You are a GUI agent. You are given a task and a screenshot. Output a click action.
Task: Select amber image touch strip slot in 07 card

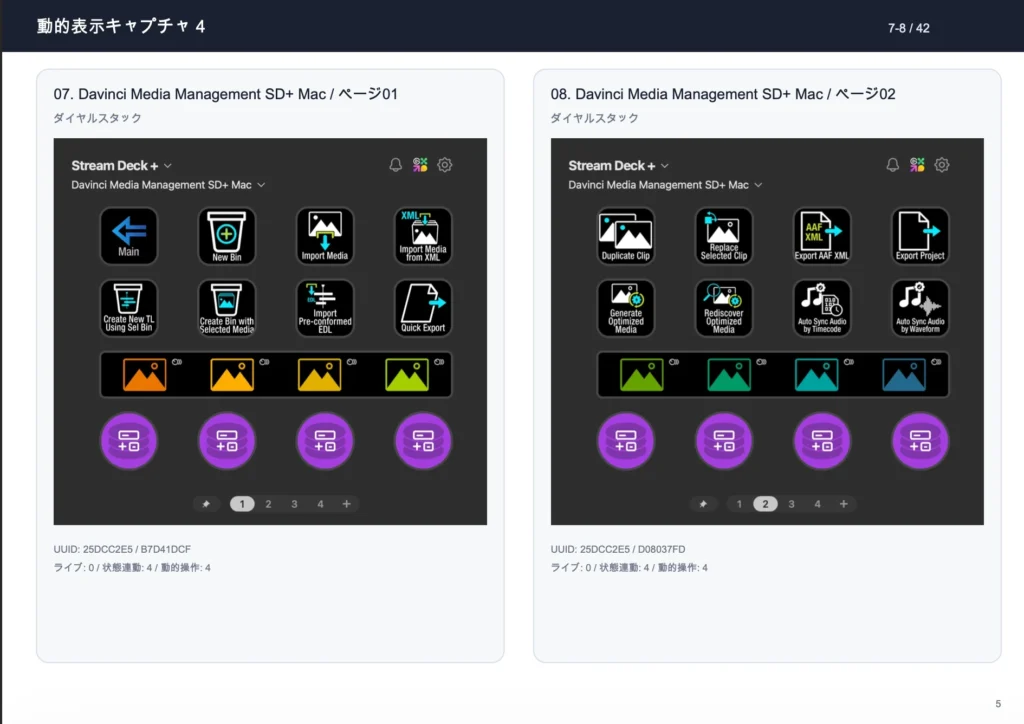[x=232, y=375]
